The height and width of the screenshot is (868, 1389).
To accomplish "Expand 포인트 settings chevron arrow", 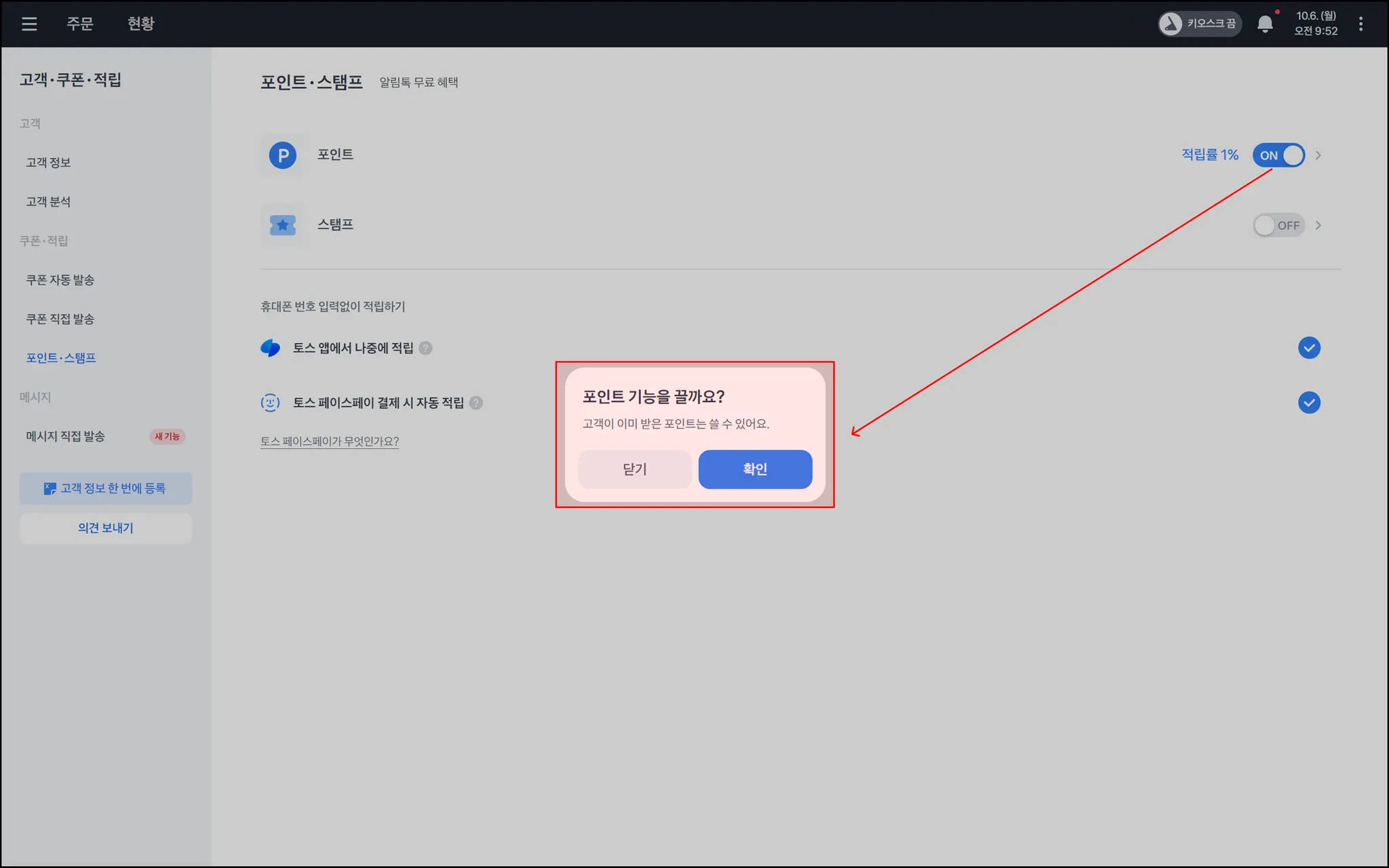I will pyautogui.click(x=1318, y=155).
